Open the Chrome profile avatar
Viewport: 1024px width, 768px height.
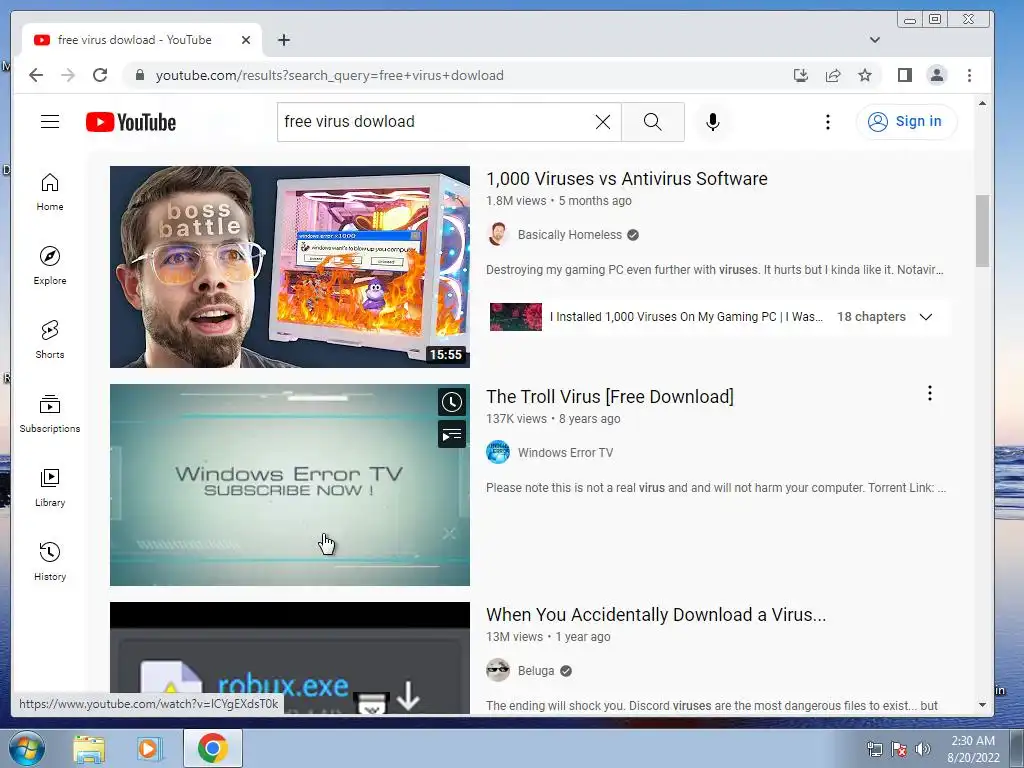point(936,75)
